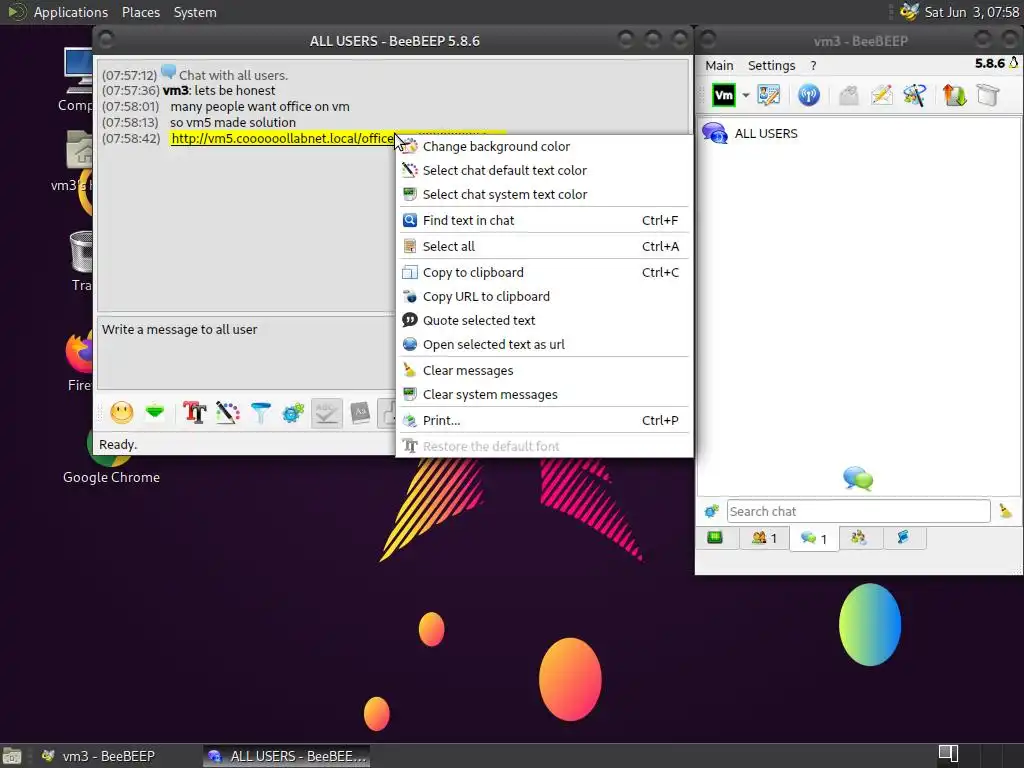Choose Select all from context menu
This screenshot has width=1024, height=768.
coord(543,246)
